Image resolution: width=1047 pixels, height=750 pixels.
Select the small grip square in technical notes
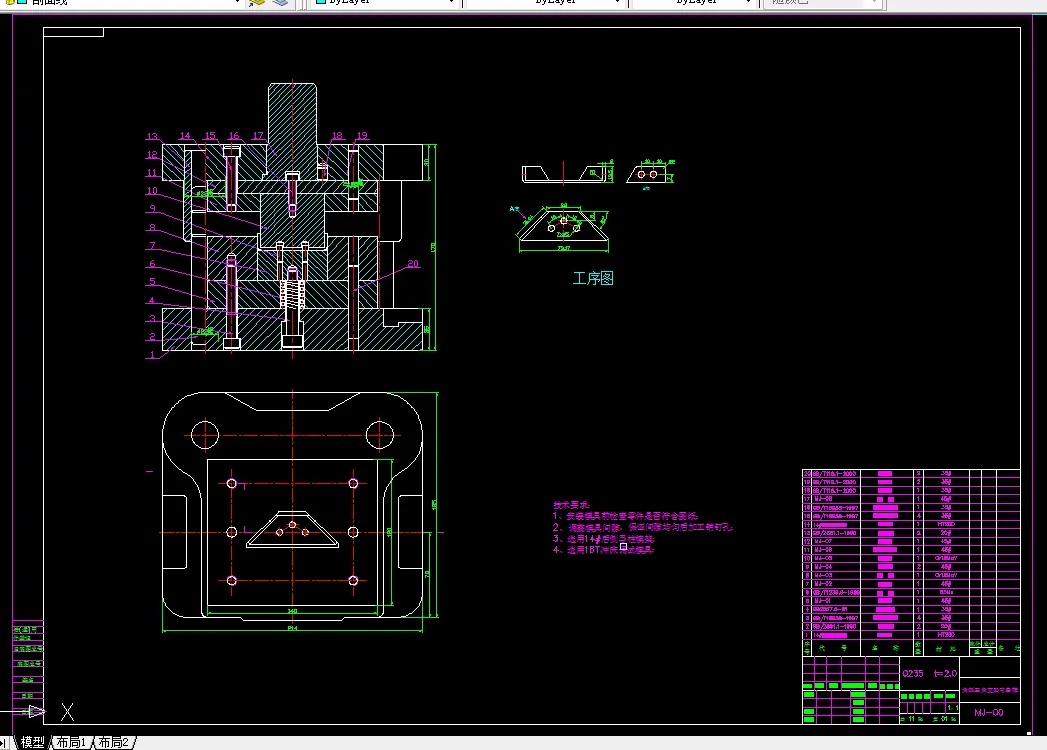click(x=623, y=546)
